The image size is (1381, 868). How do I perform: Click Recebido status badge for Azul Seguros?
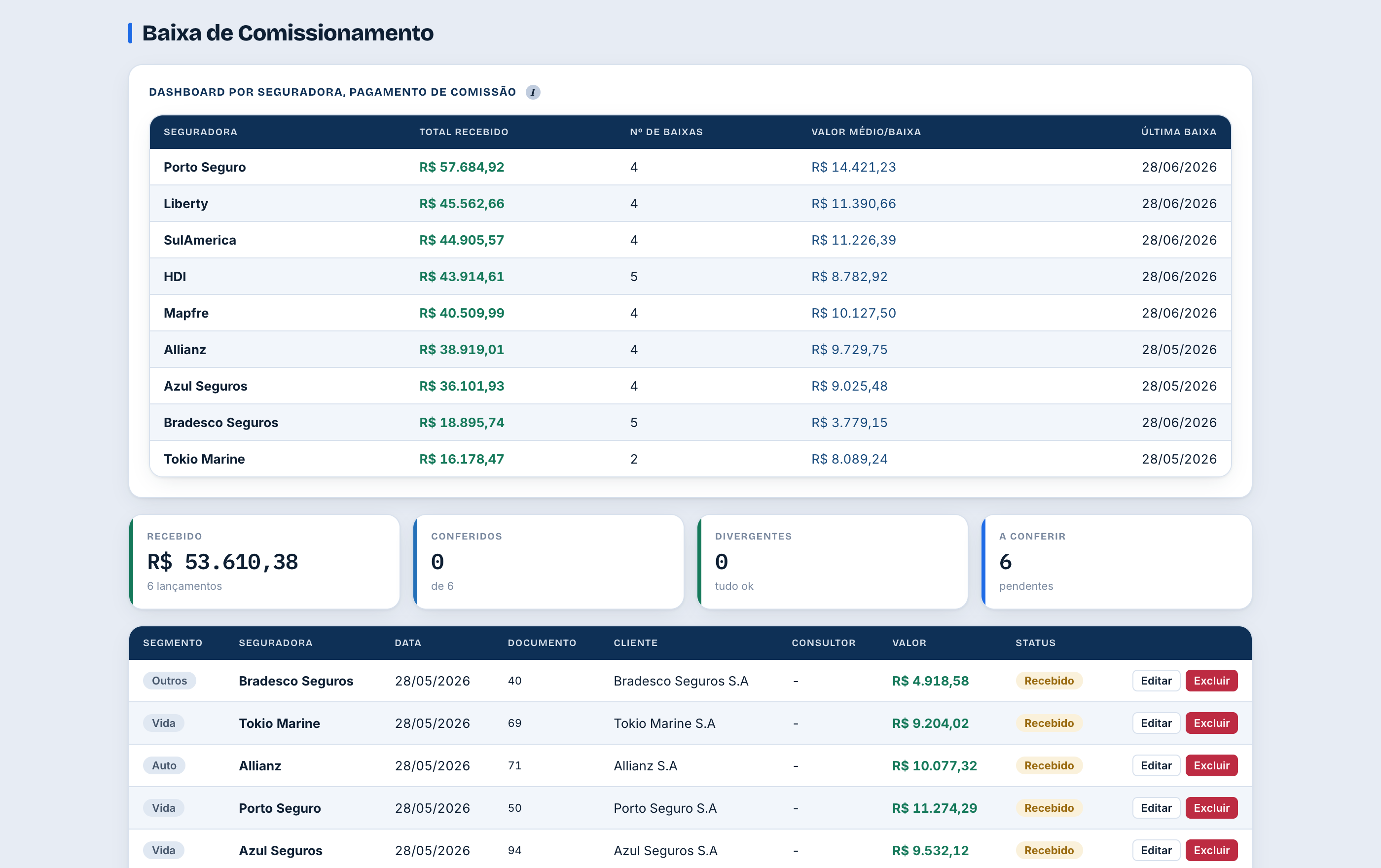pos(1049,850)
